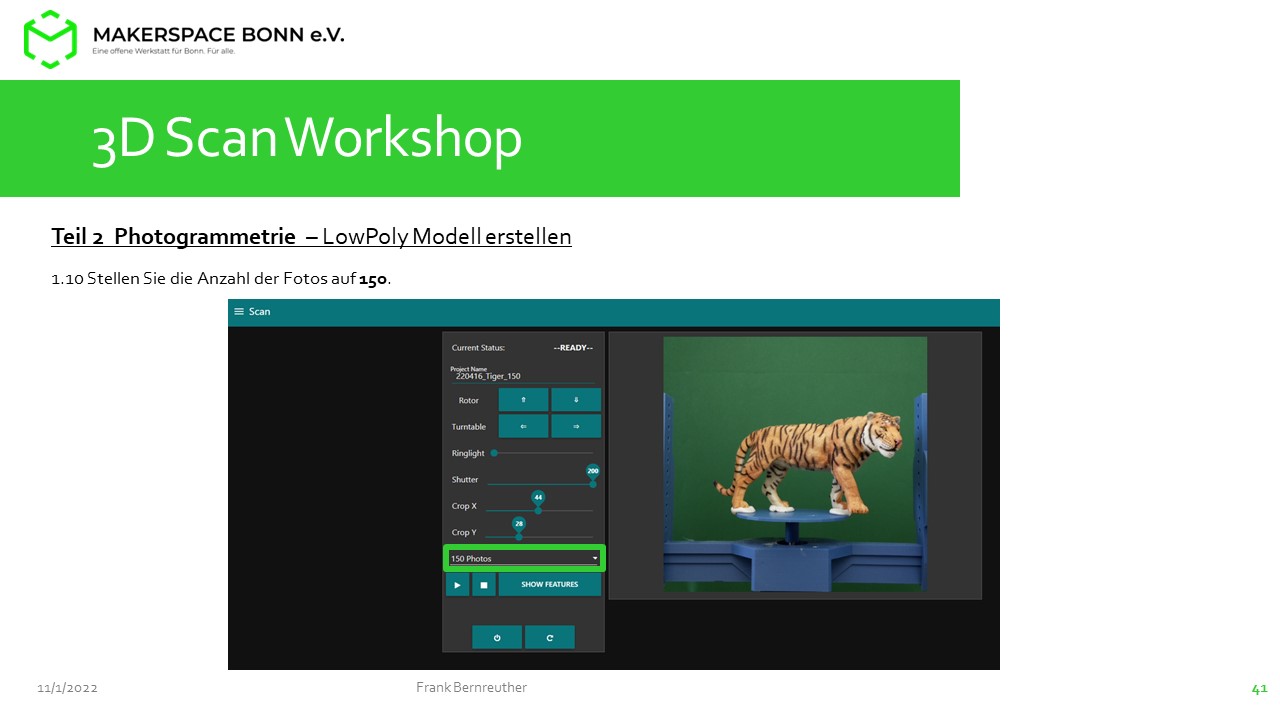Move the rotor up with arrow button
Image resolution: width=1280 pixels, height=720 pixels.
point(524,399)
